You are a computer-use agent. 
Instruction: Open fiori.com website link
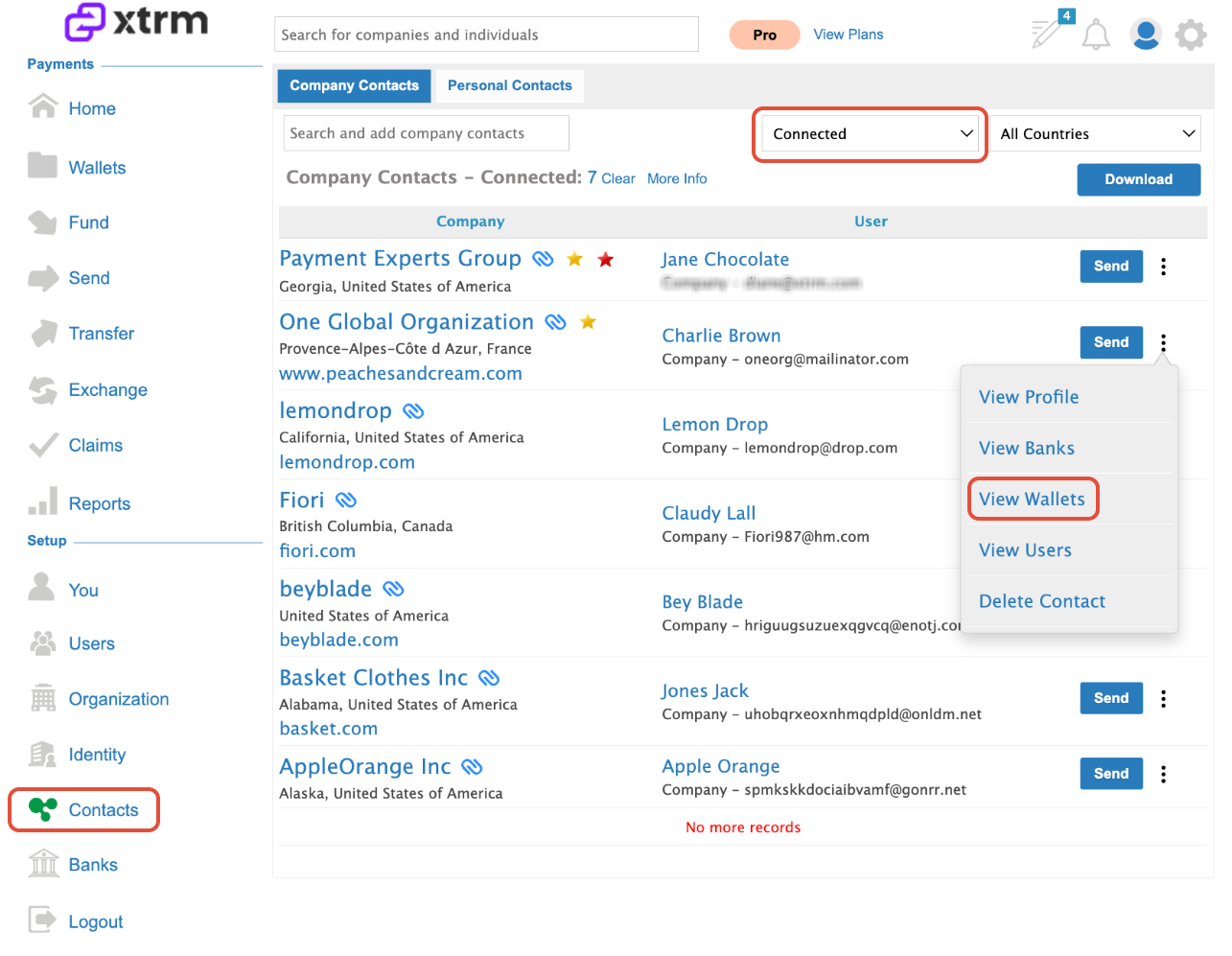tap(317, 551)
